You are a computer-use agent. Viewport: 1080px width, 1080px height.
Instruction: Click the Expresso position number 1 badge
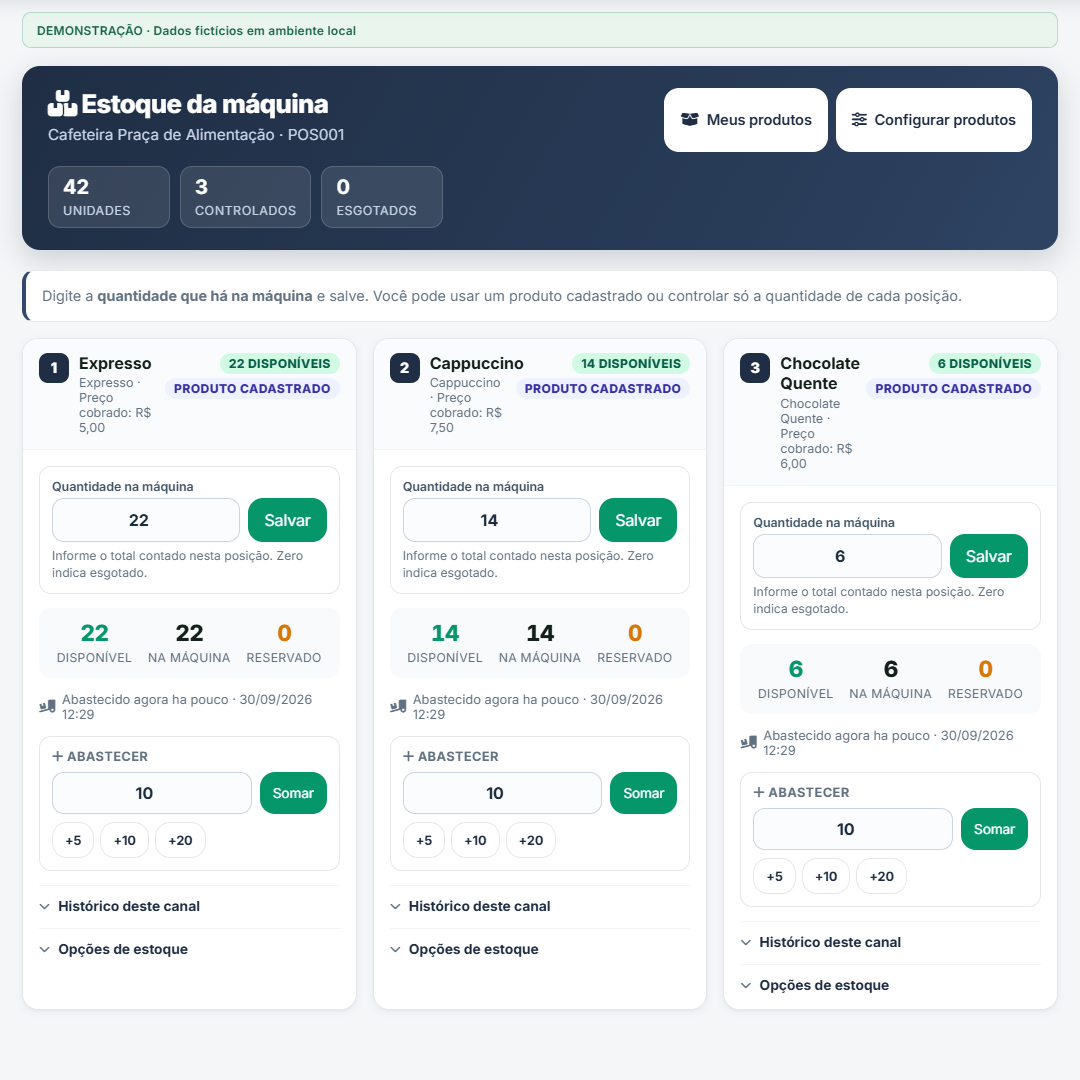[x=54, y=368]
